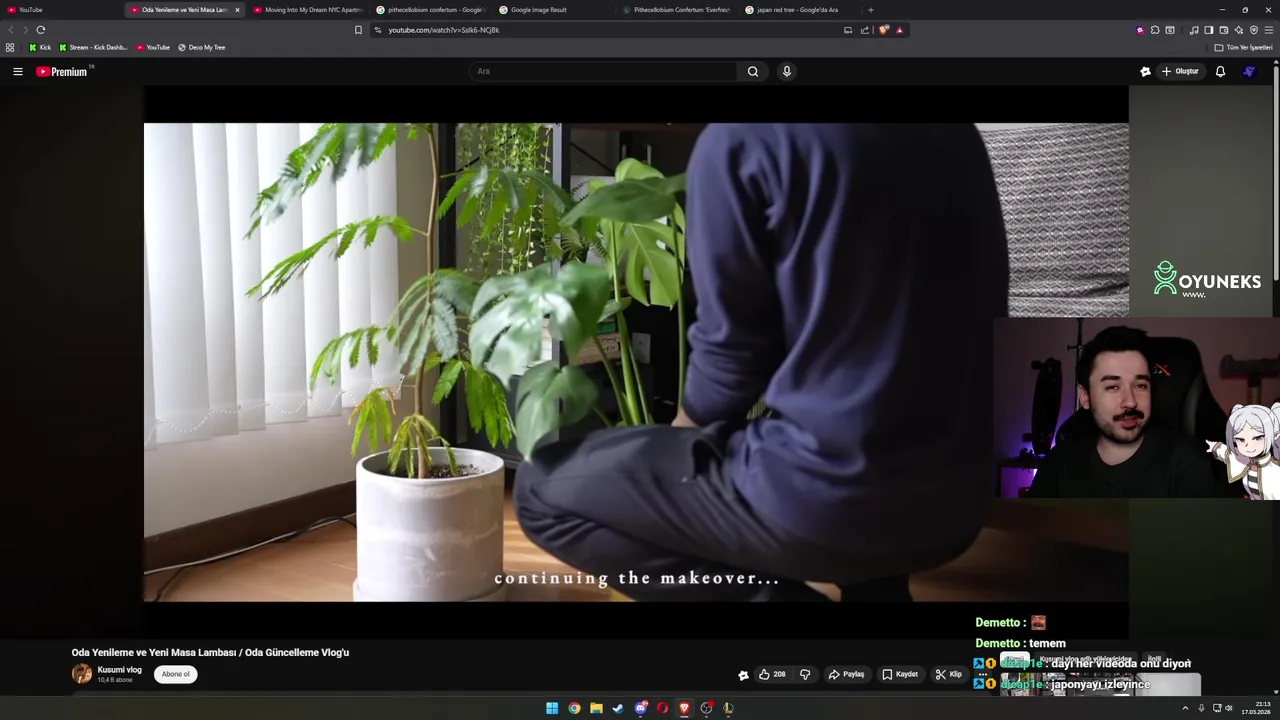Open Steam from the taskbar
Viewport: 1280px width, 720px height.
[x=618, y=708]
